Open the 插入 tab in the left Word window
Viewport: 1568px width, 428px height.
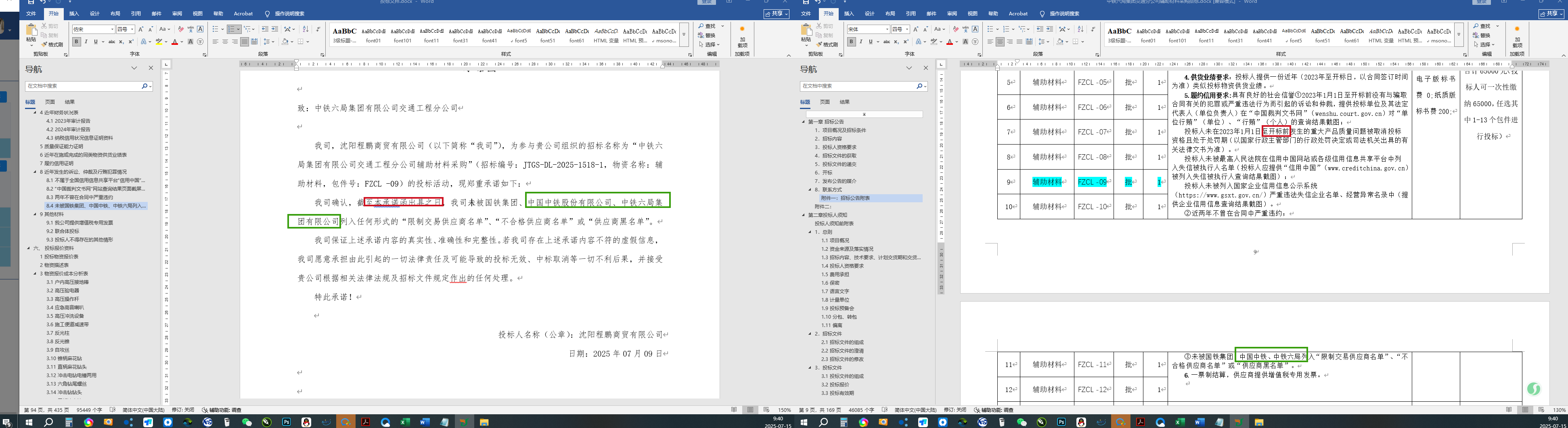point(73,13)
